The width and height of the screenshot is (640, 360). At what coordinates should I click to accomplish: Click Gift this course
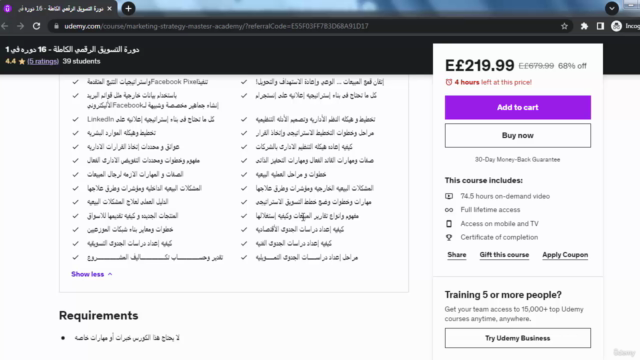point(504,255)
